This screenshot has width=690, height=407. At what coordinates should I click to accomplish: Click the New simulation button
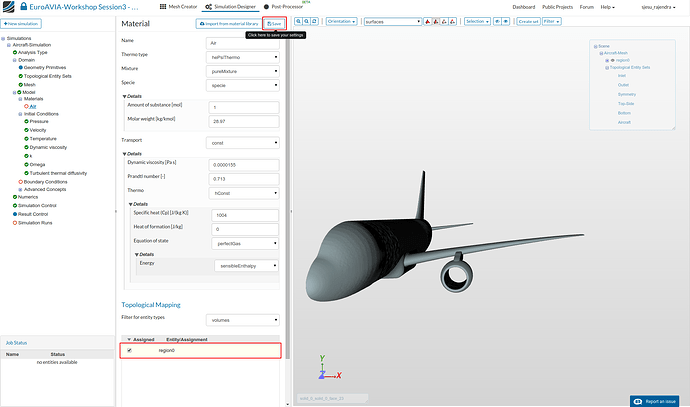(21, 23)
